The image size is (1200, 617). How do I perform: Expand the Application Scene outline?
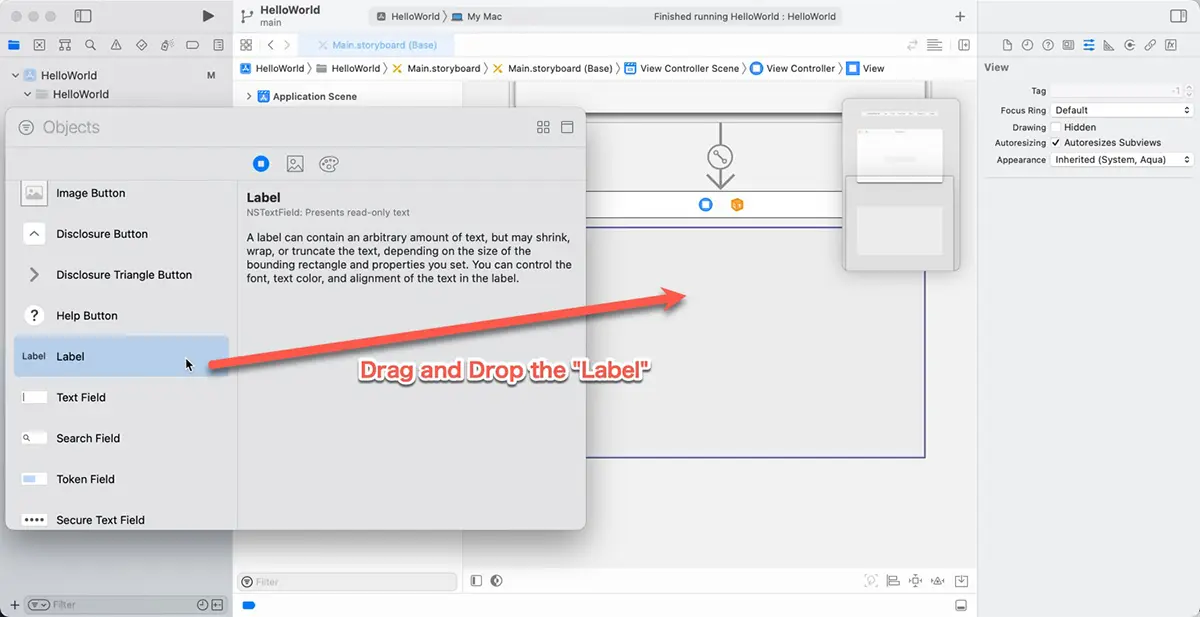tap(248, 96)
